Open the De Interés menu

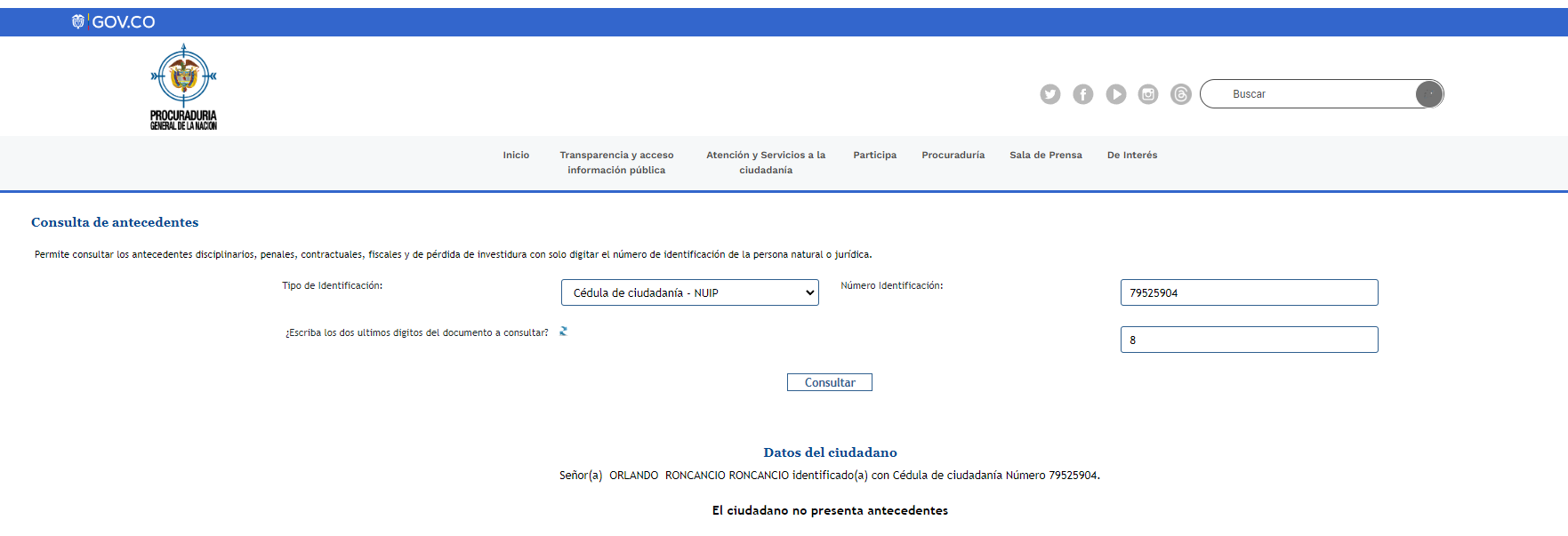pos(1131,156)
